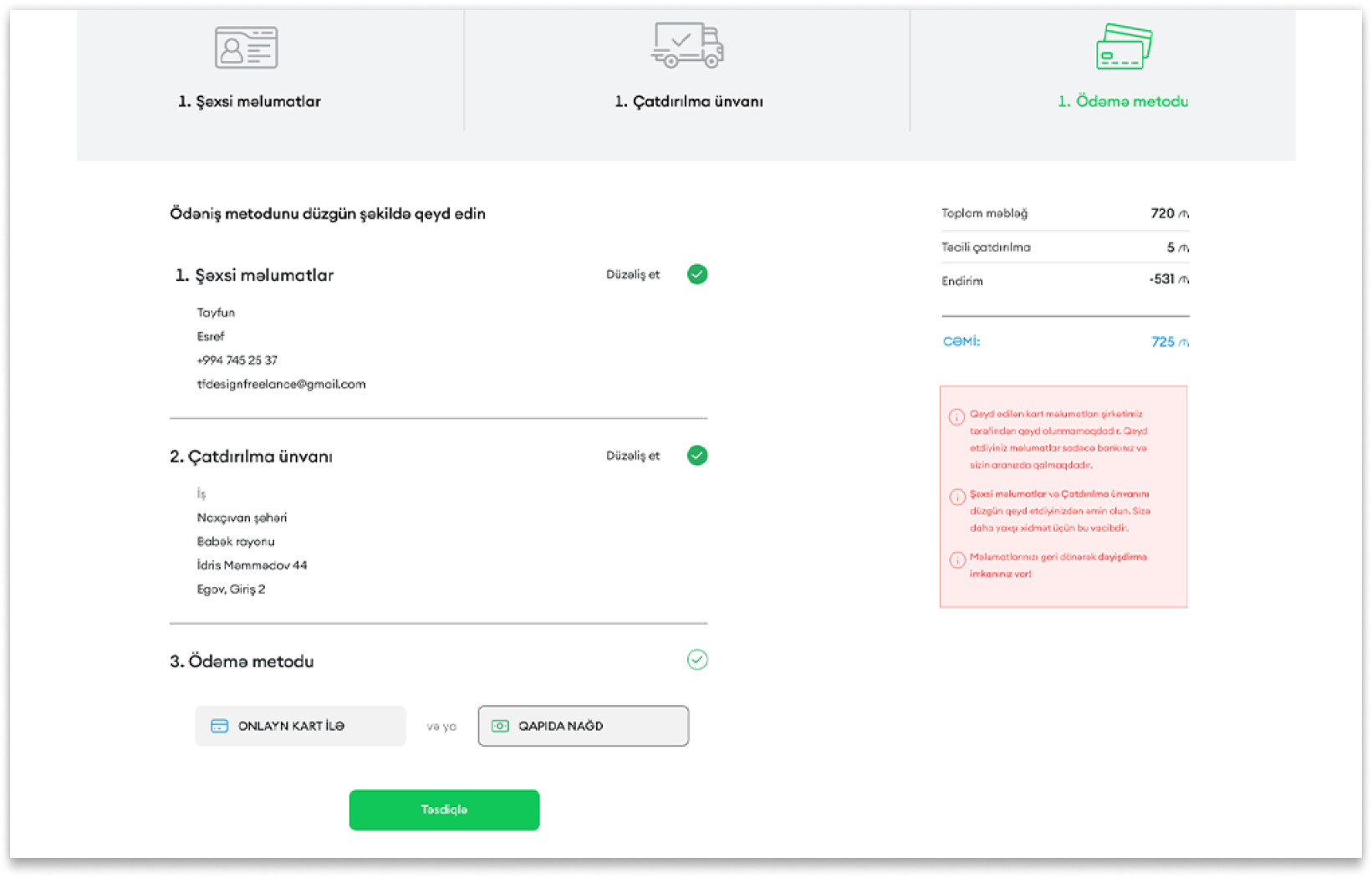Switch to the Ödəmə metodu step tab
This screenshot has width=1372, height=878.
point(1122,101)
